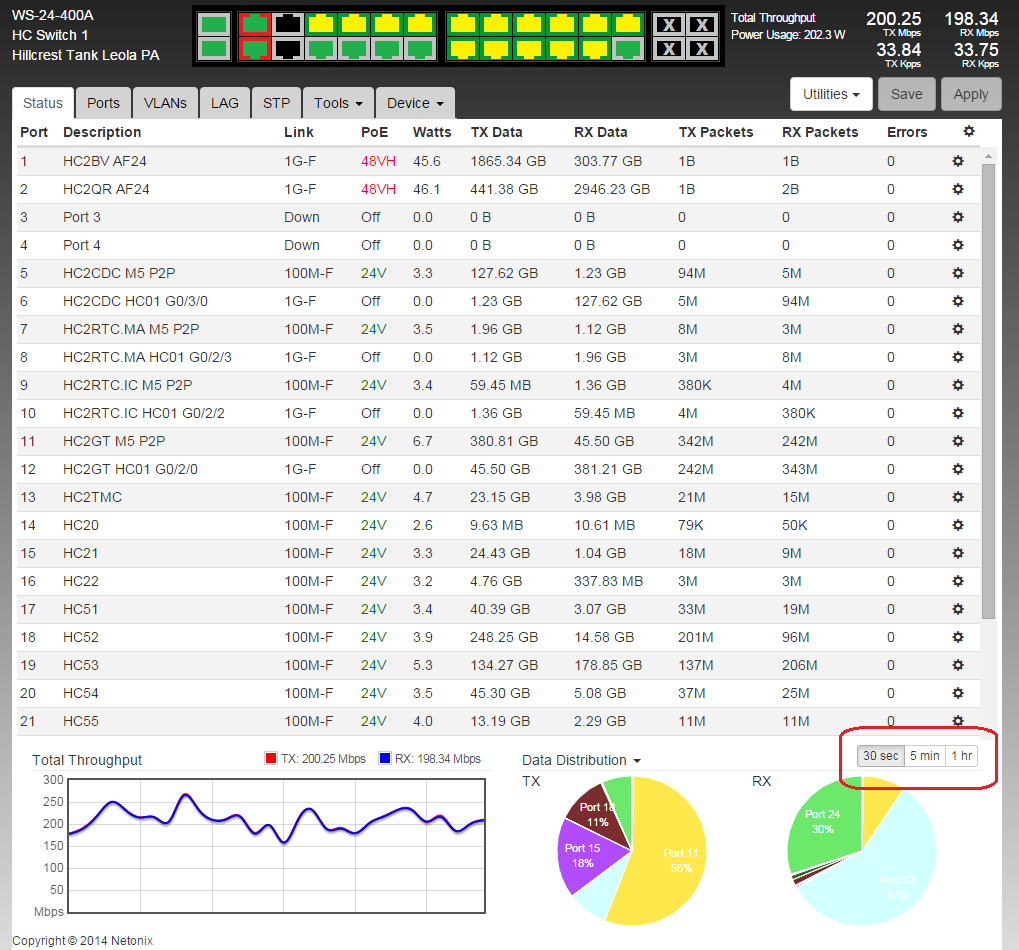Expand the Utilities dropdown

(x=831, y=94)
